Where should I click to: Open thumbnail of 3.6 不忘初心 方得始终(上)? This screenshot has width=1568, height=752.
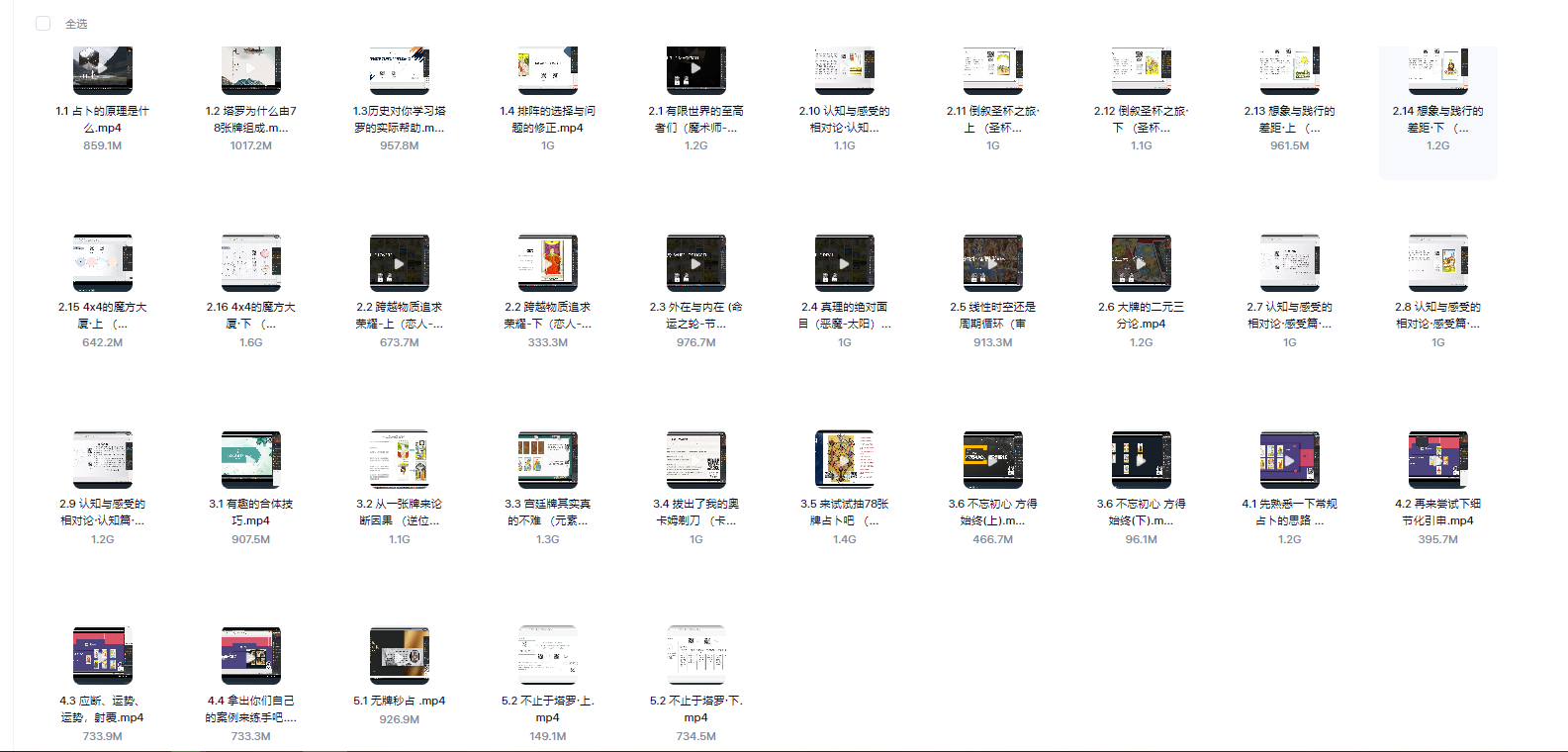(x=993, y=460)
